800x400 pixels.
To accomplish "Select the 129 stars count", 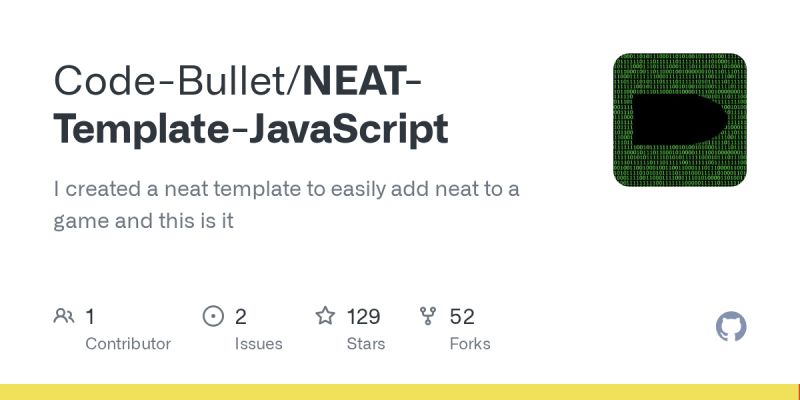I will click(364, 317).
